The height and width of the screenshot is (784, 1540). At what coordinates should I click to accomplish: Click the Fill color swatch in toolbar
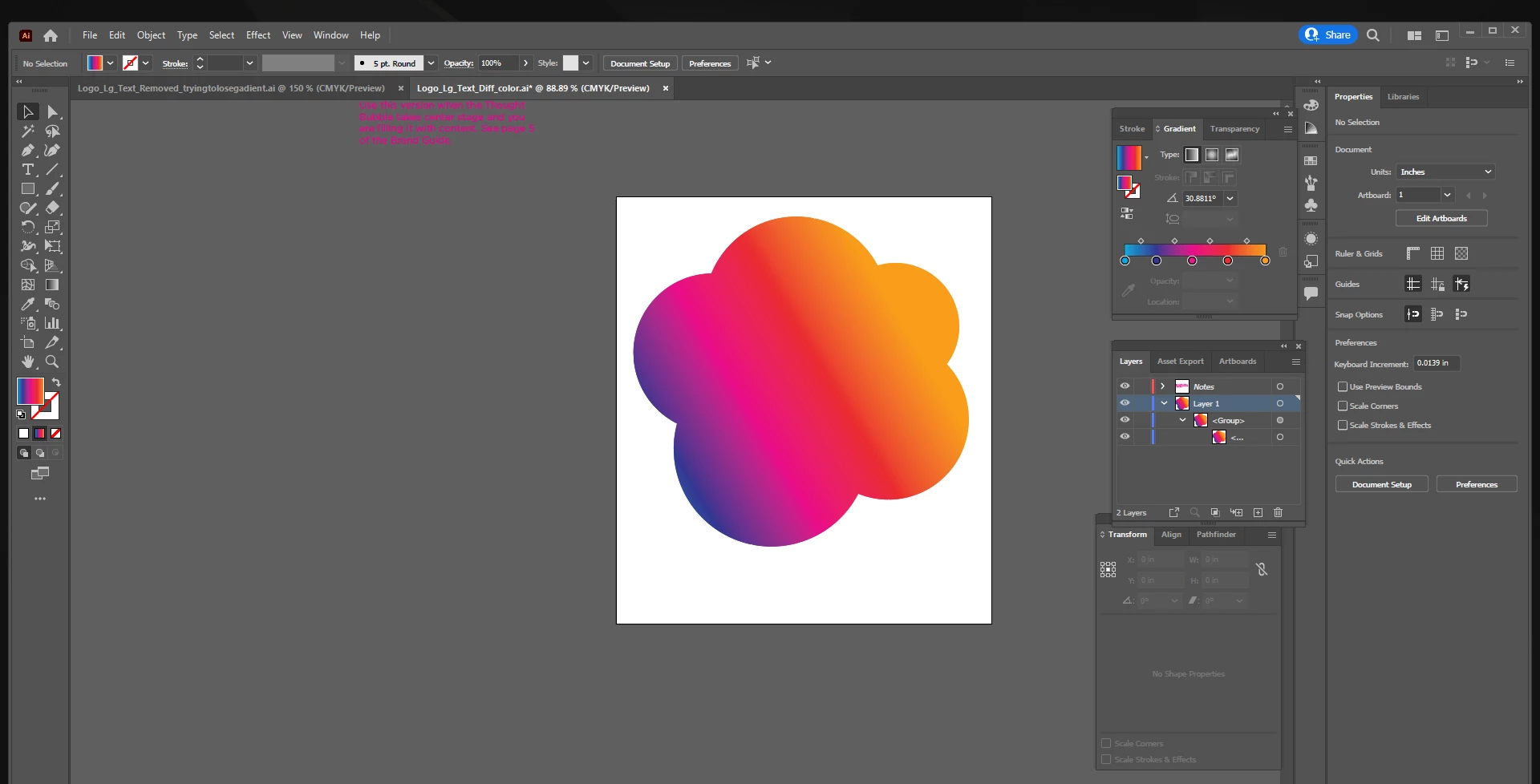(30, 391)
